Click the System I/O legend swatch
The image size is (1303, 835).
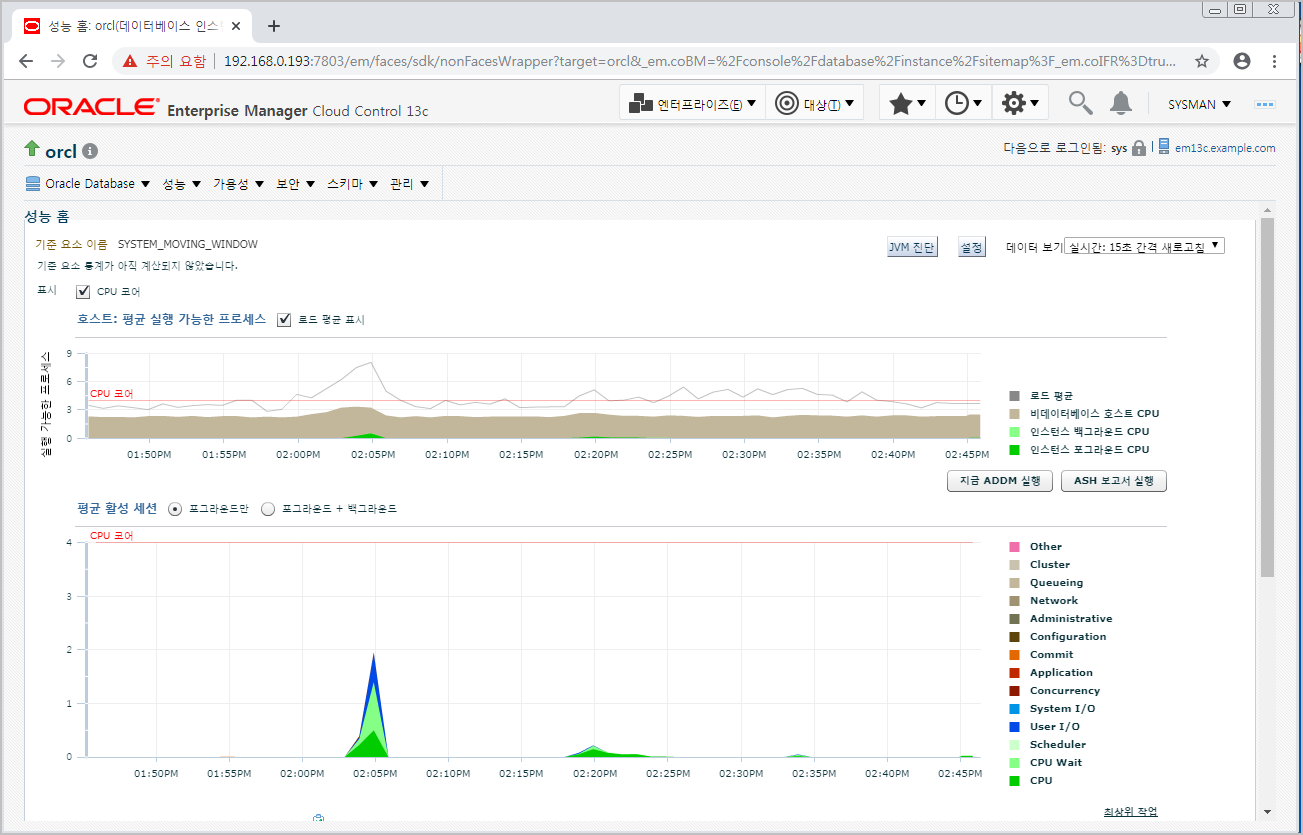[1015, 709]
